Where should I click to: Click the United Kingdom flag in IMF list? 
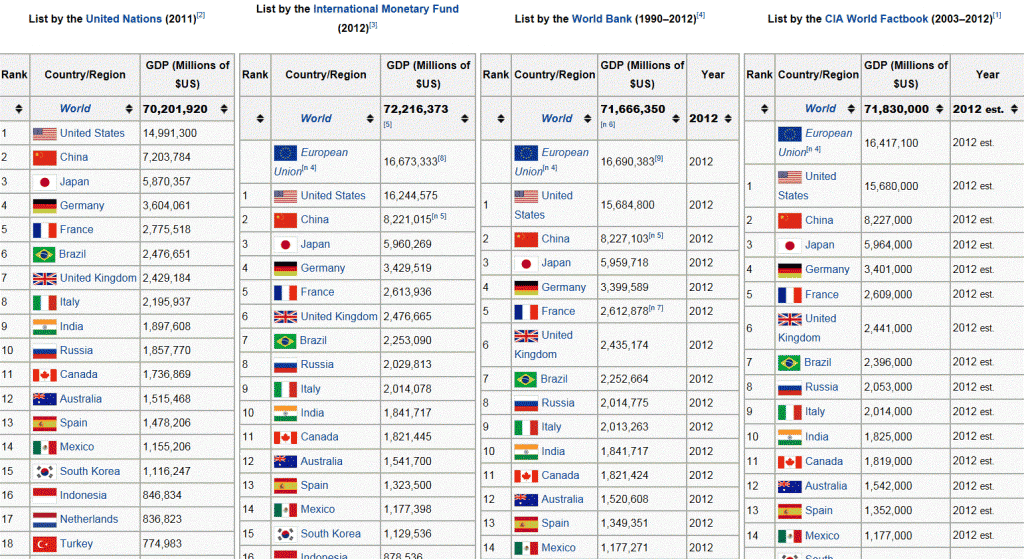point(285,317)
